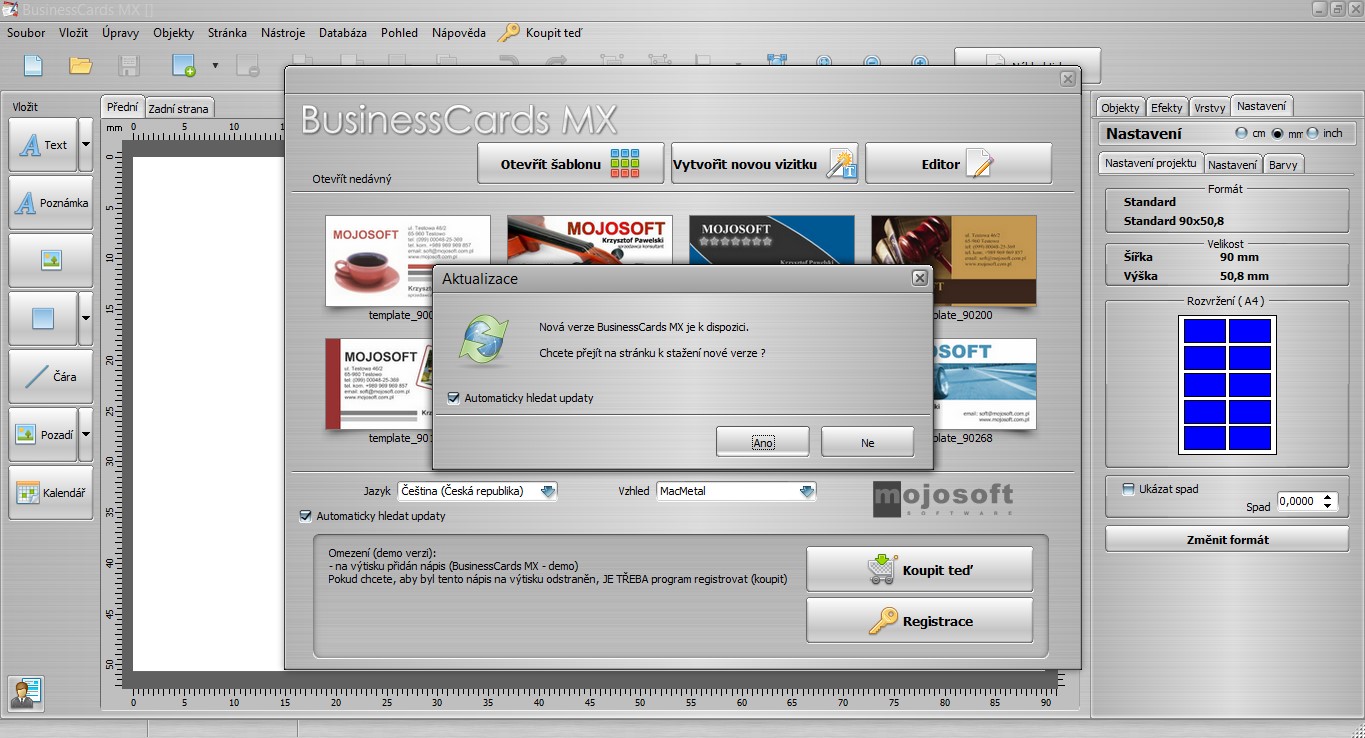The height and width of the screenshot is (738, 1365).
Task: Open the user profile card icon at bottom left
Action: (x=25, y=693)
